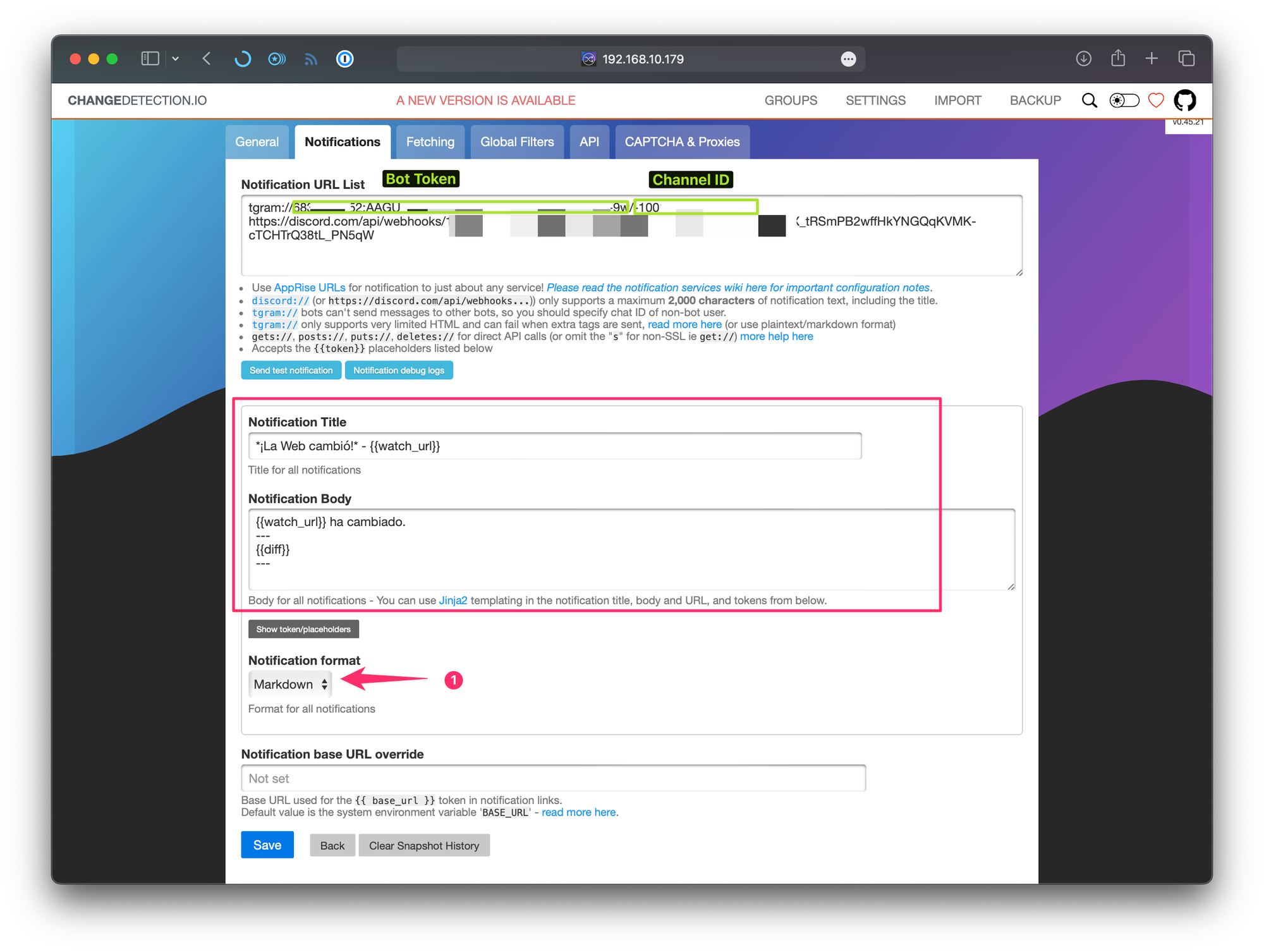This screenshot has width=1264, height=952.
Task: Open the address bar ellipsis menu
Action: click(x=848, y=59)
